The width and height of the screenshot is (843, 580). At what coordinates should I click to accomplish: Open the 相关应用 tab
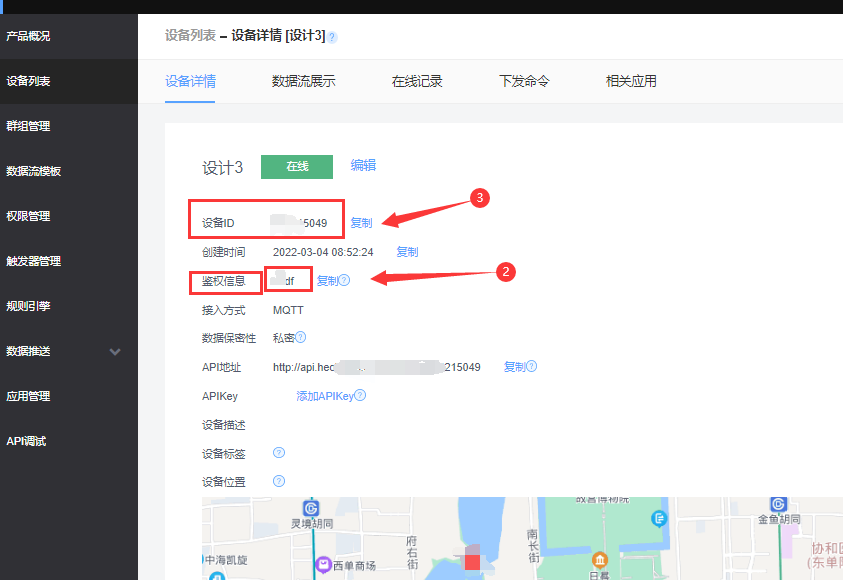(631, 81)
